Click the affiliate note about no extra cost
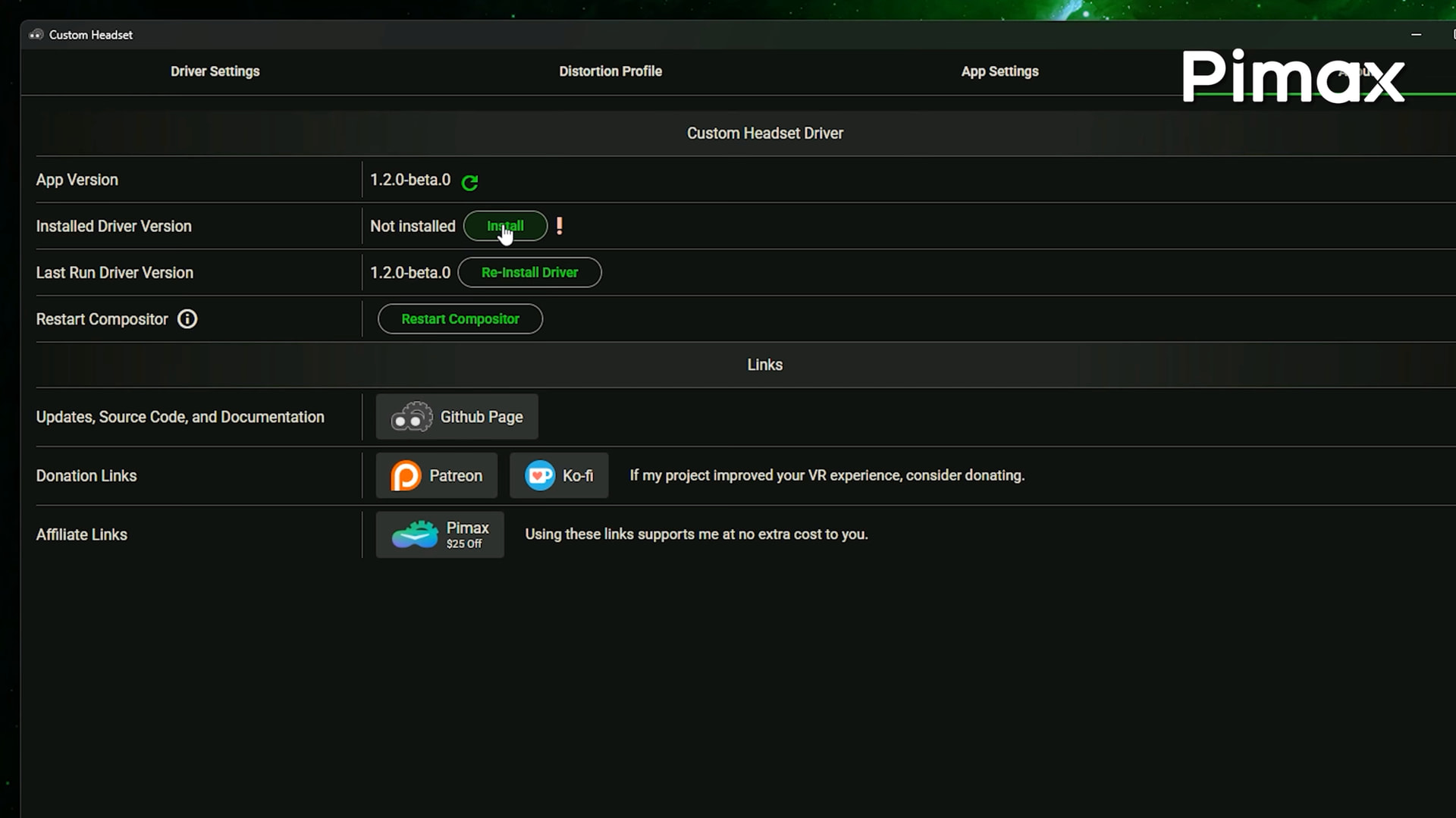 697,534
